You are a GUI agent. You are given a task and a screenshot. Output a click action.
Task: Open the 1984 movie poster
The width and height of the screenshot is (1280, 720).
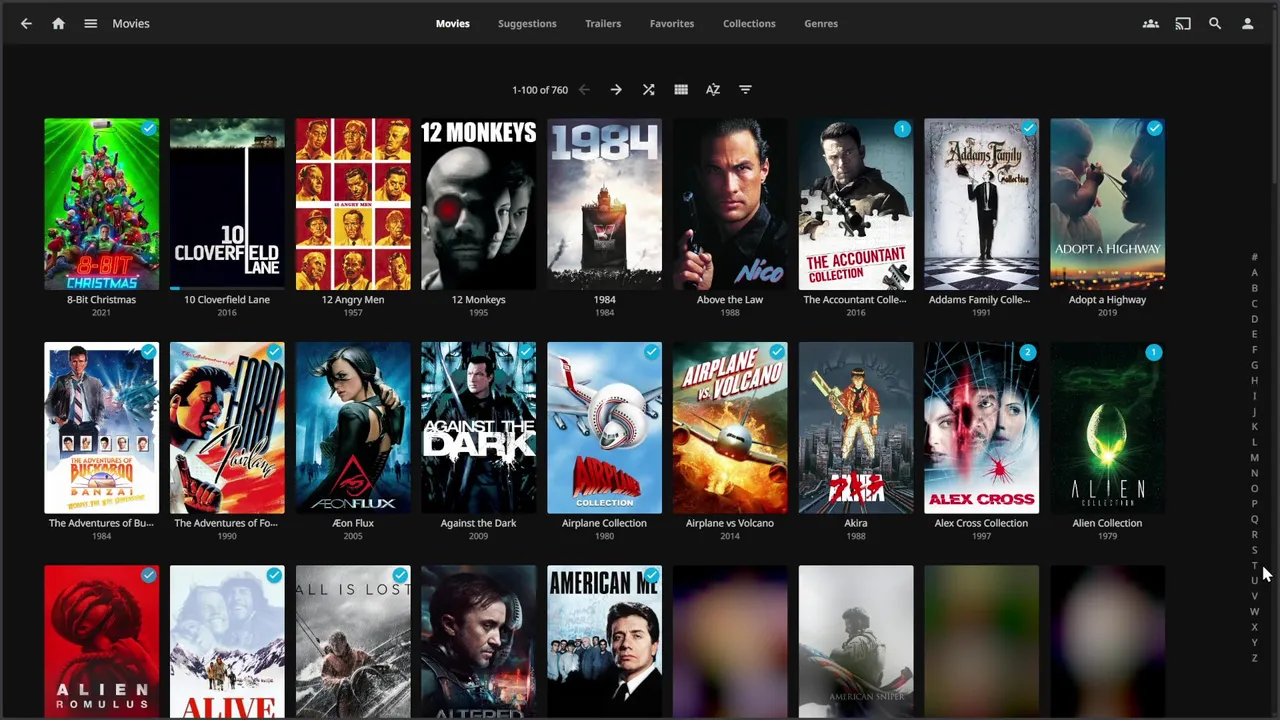(x=604, y=204)
